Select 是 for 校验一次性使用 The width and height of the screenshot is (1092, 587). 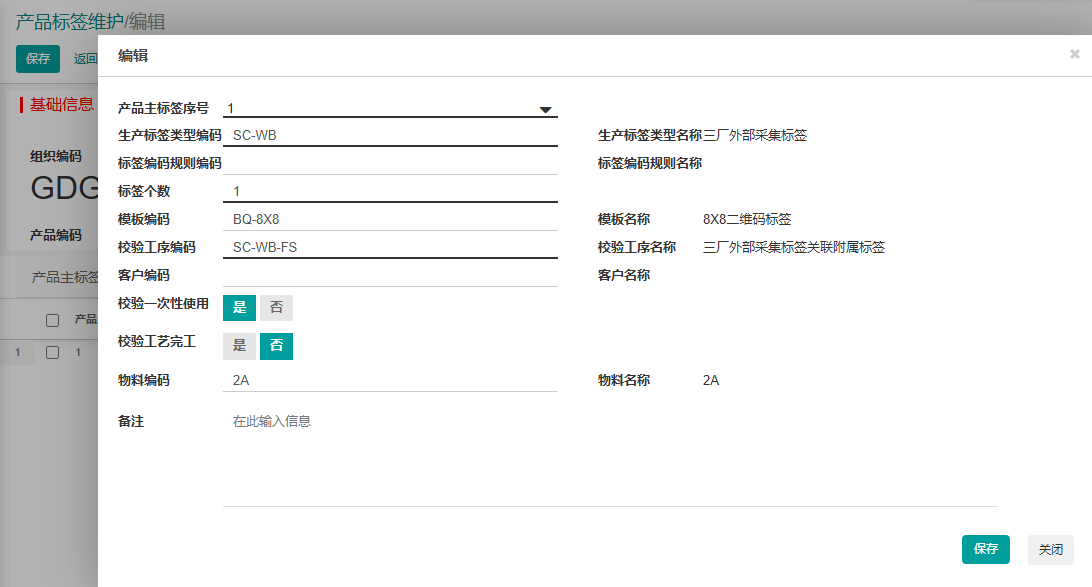click(x=240, y=308)
